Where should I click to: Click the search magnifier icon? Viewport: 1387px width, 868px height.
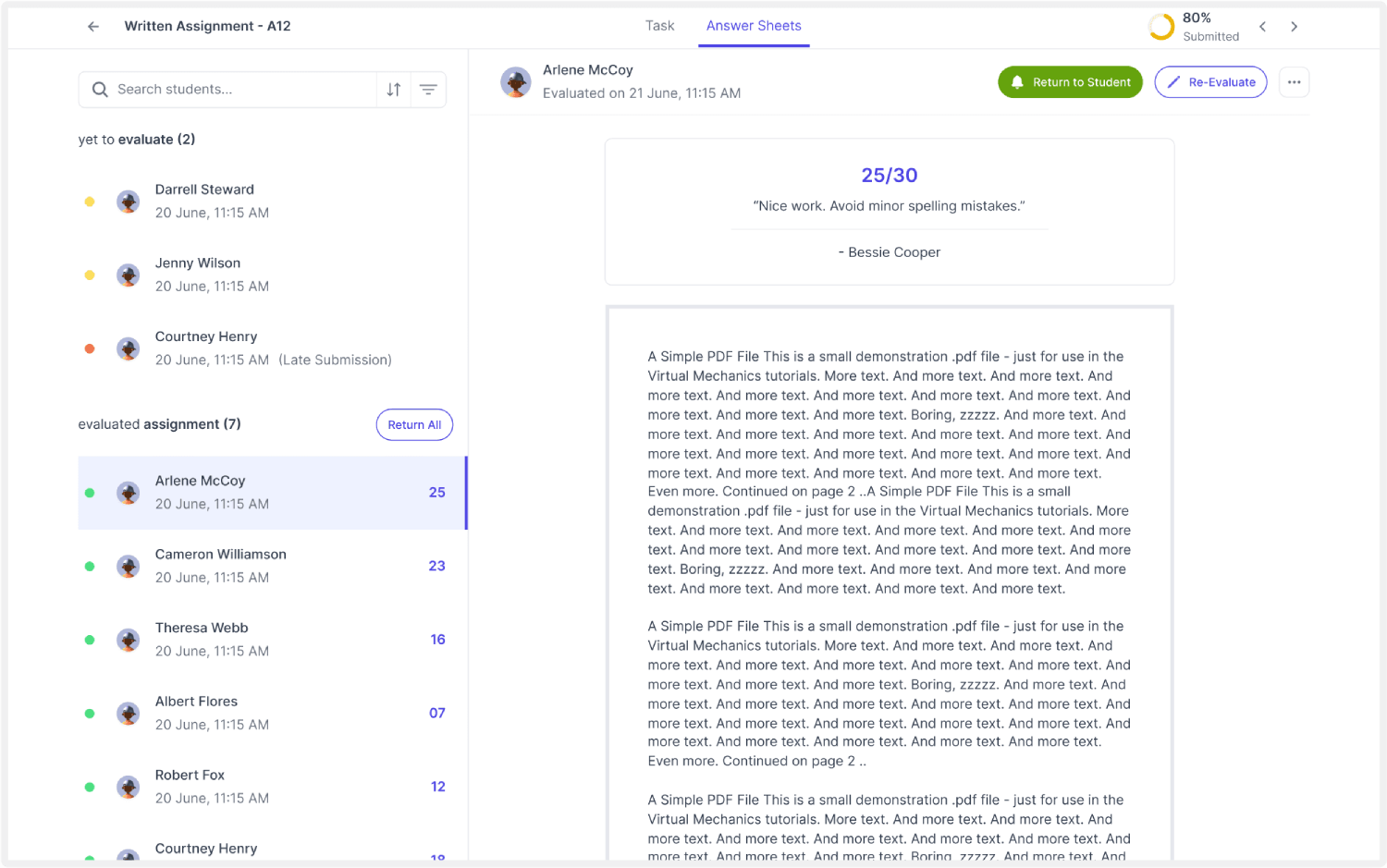(100, 90)
